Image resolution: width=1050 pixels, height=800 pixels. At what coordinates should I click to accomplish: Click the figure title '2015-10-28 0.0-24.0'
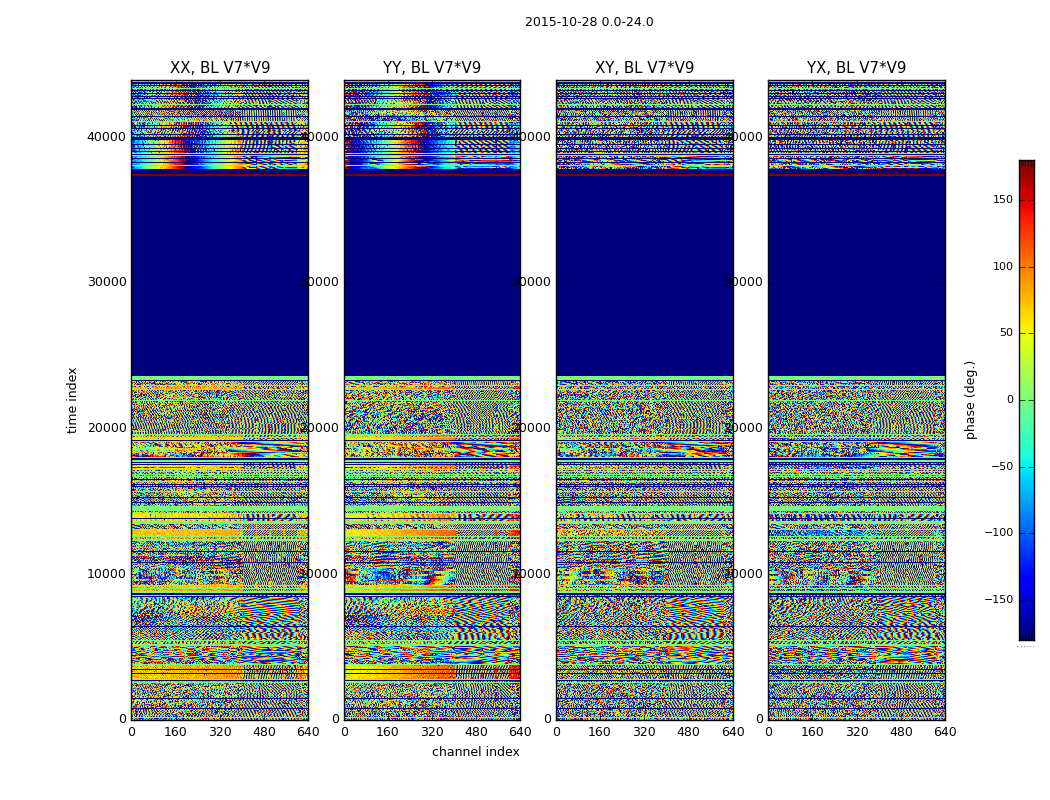click(x=589, y=22)
